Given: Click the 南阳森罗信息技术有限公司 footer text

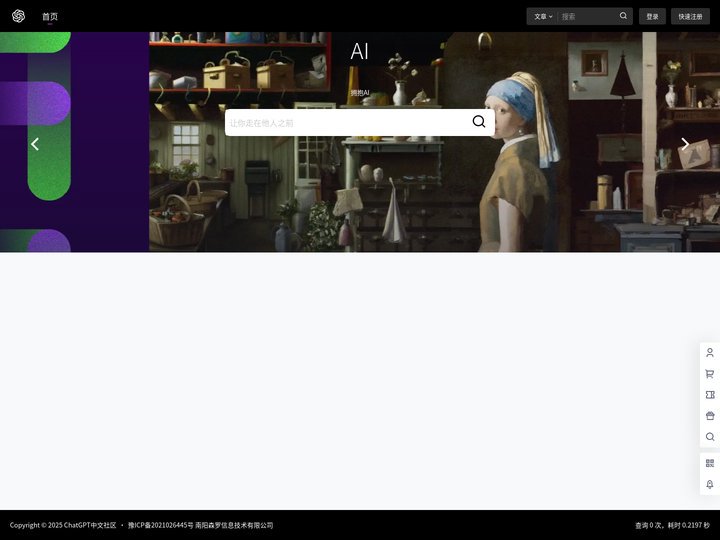Looking at the screenshot, I should [234, 525].
